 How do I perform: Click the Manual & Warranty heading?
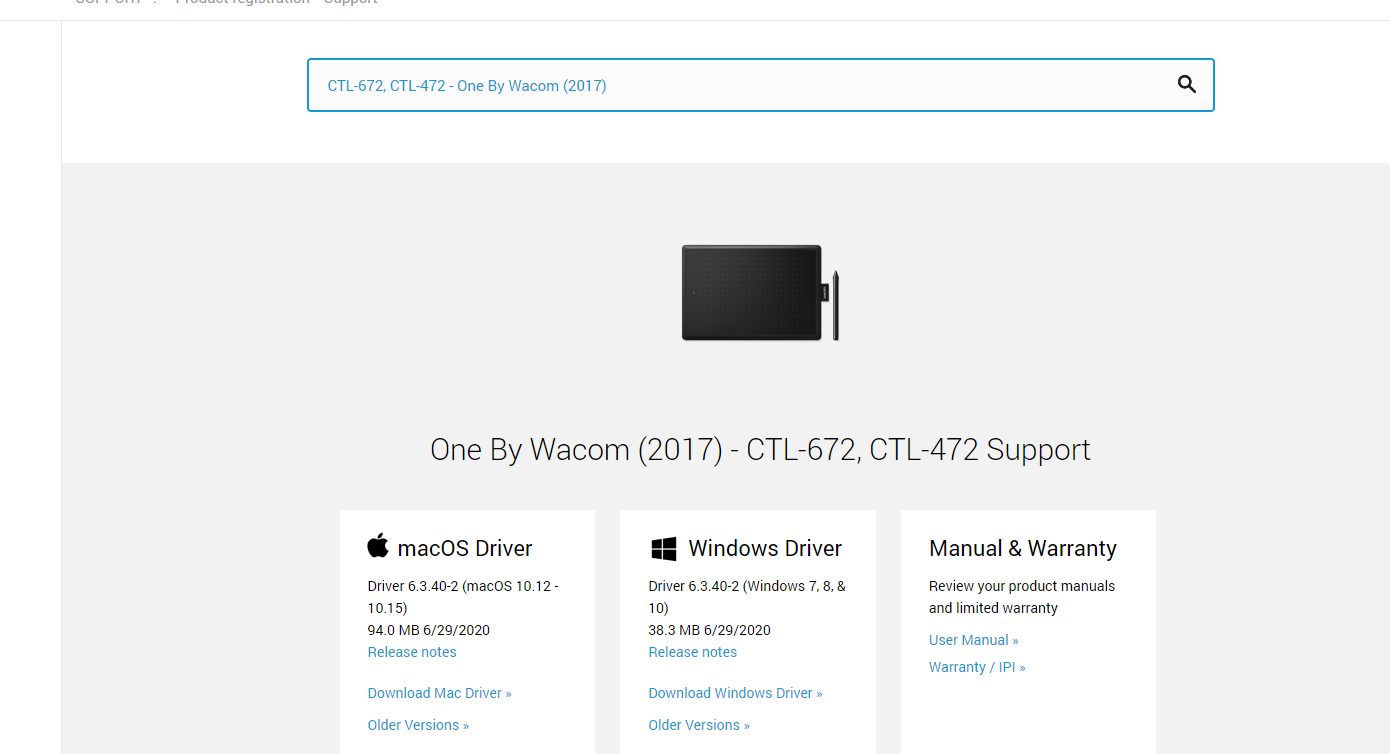point(1023,548)
